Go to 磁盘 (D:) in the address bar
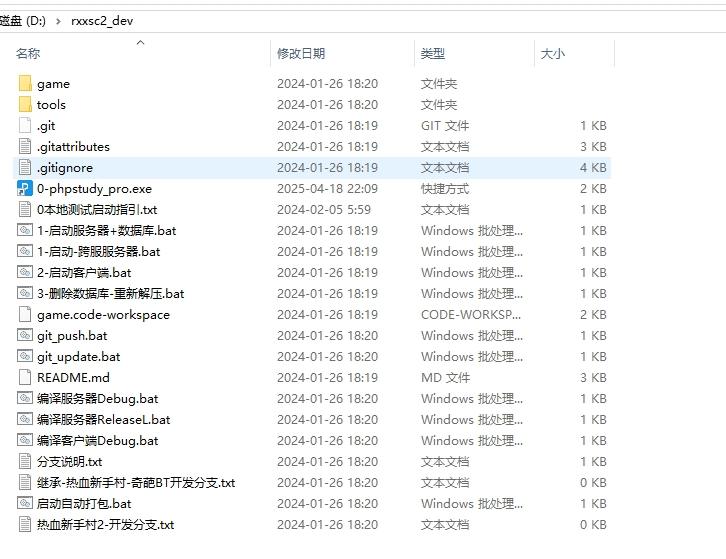The width and height of the screenshot is (726, 559). coord(23,21)
